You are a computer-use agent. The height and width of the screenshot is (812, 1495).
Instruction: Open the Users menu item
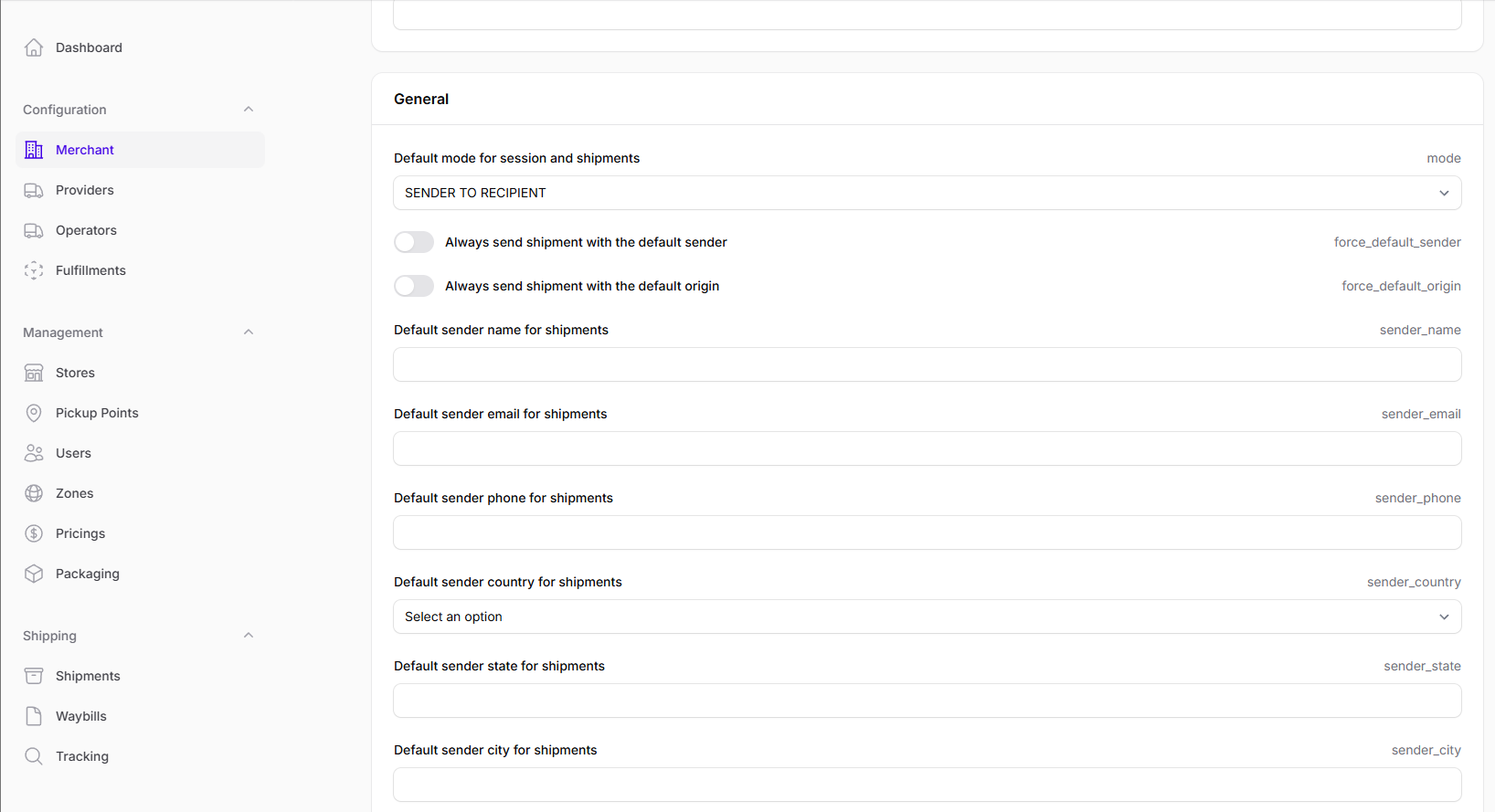73,453
